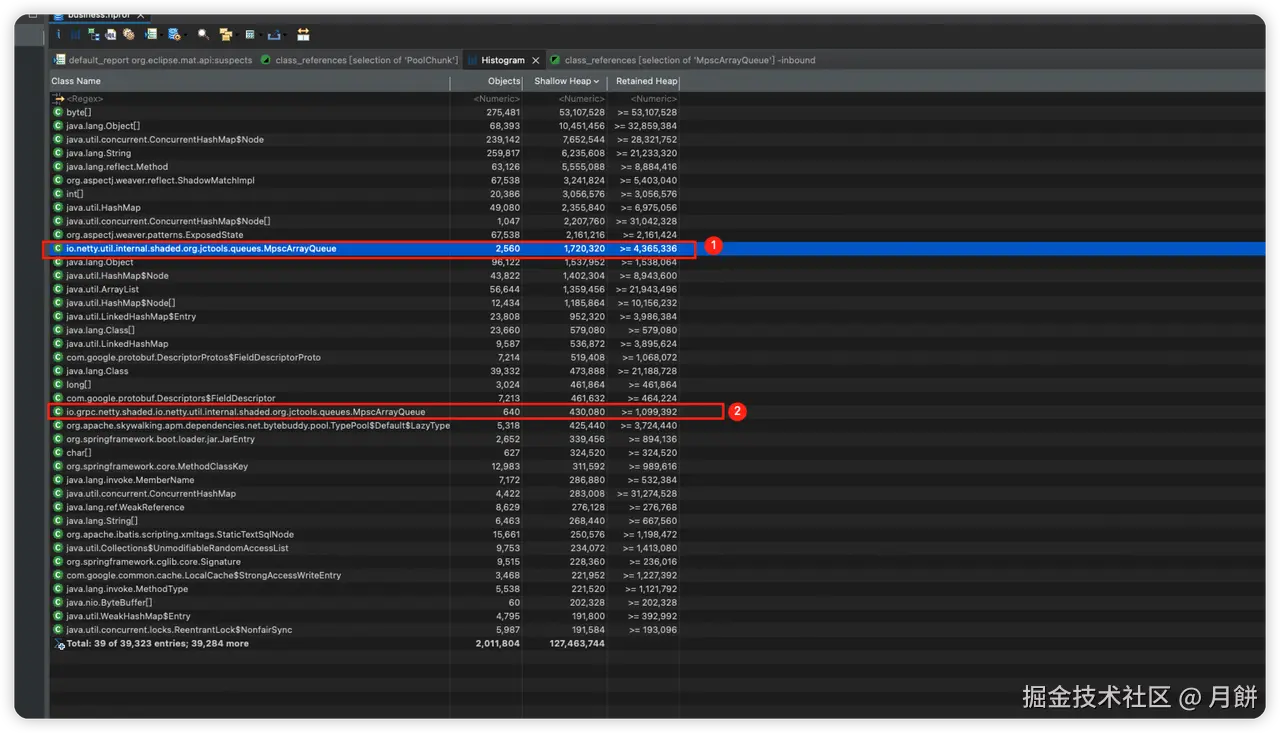The height and width of the screenshot is (733, 1280).
Task: Select java.util.concurrent.ConcurrentHashMap$Node class name
Action: pos(165,140)
